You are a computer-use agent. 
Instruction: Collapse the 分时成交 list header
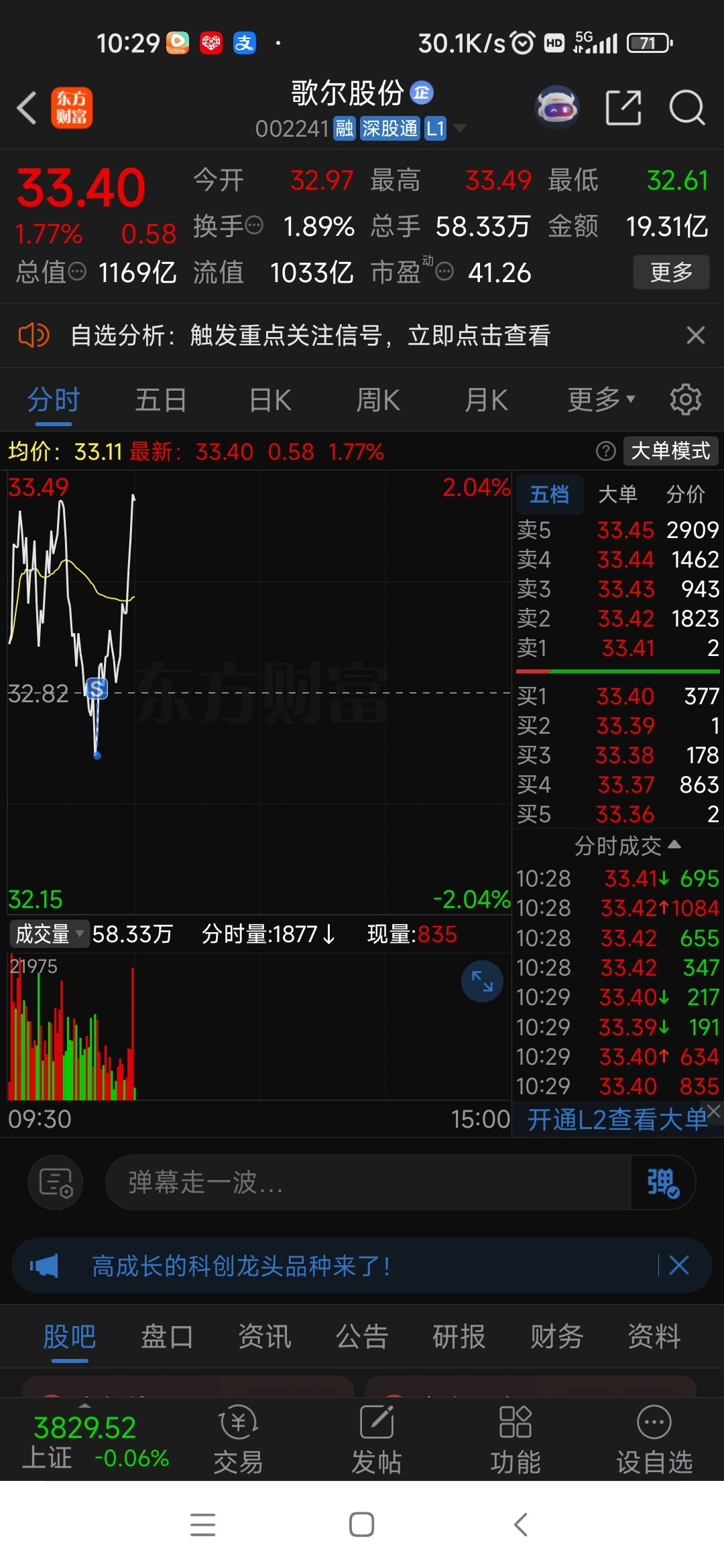(627, 846)
